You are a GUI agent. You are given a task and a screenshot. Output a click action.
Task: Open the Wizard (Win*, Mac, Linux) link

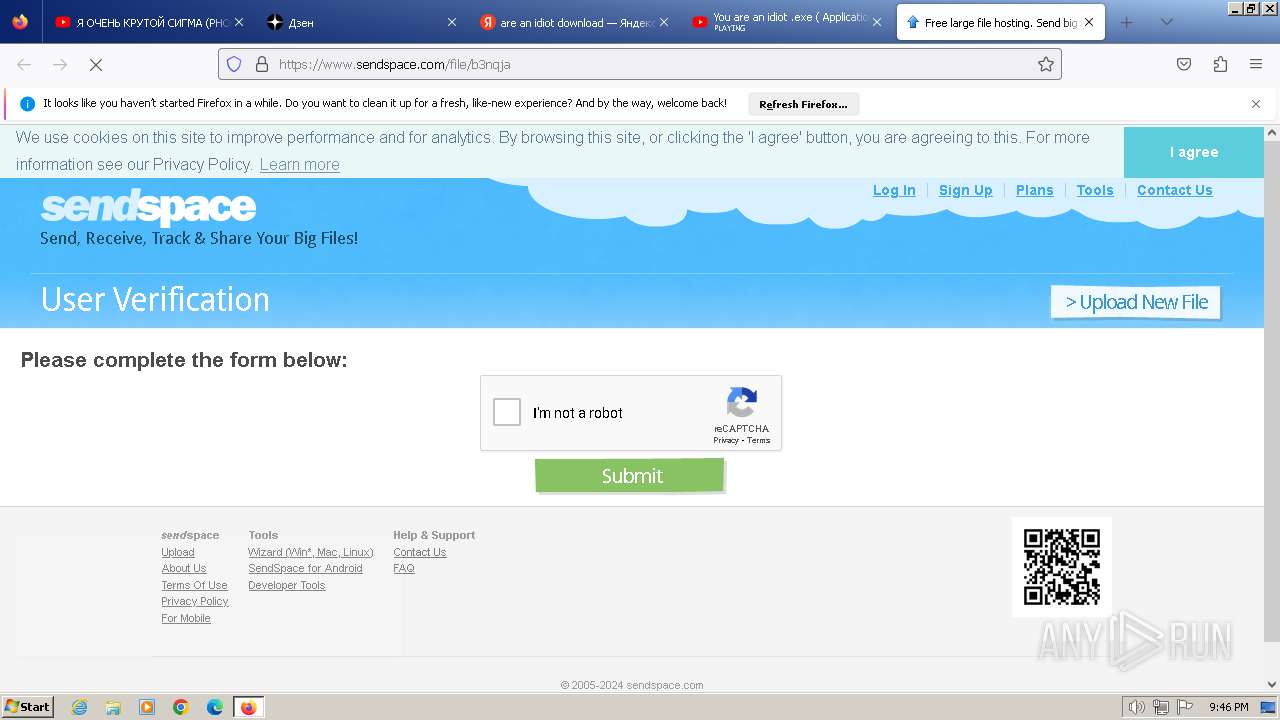pyautogui.click(x=311, y=552)
